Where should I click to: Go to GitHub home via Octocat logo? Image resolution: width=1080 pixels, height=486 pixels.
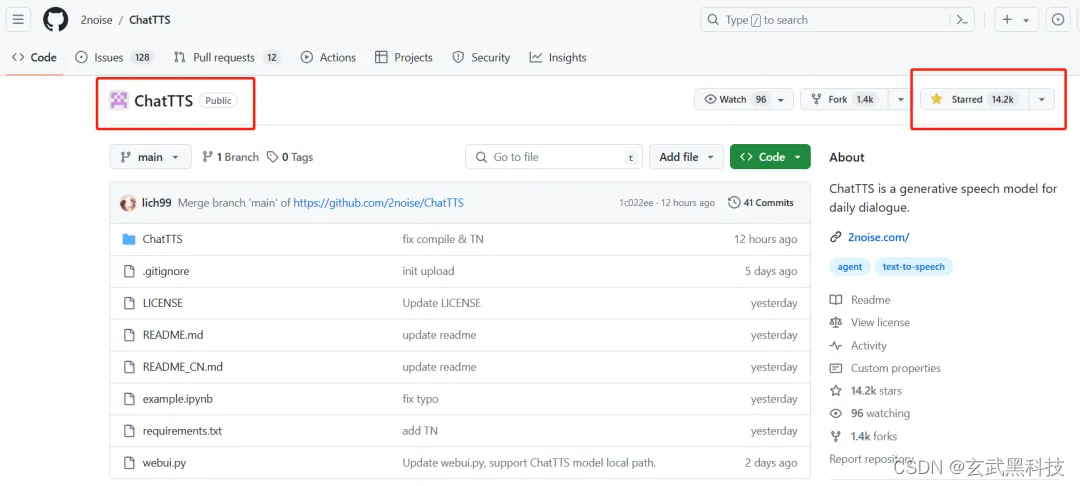click(56, 20)
